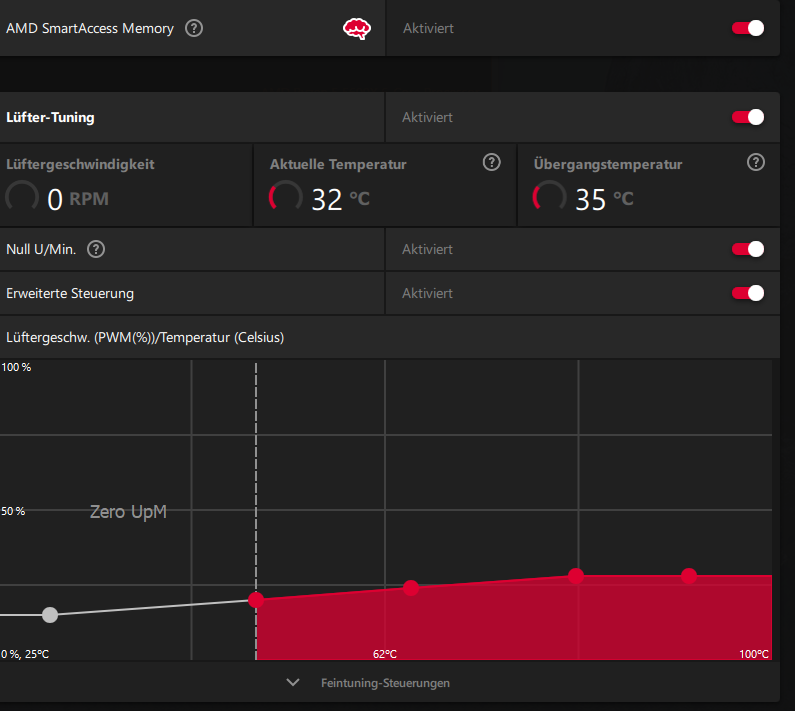Click the red brain icon beside SmartAccess Memory

357,29
